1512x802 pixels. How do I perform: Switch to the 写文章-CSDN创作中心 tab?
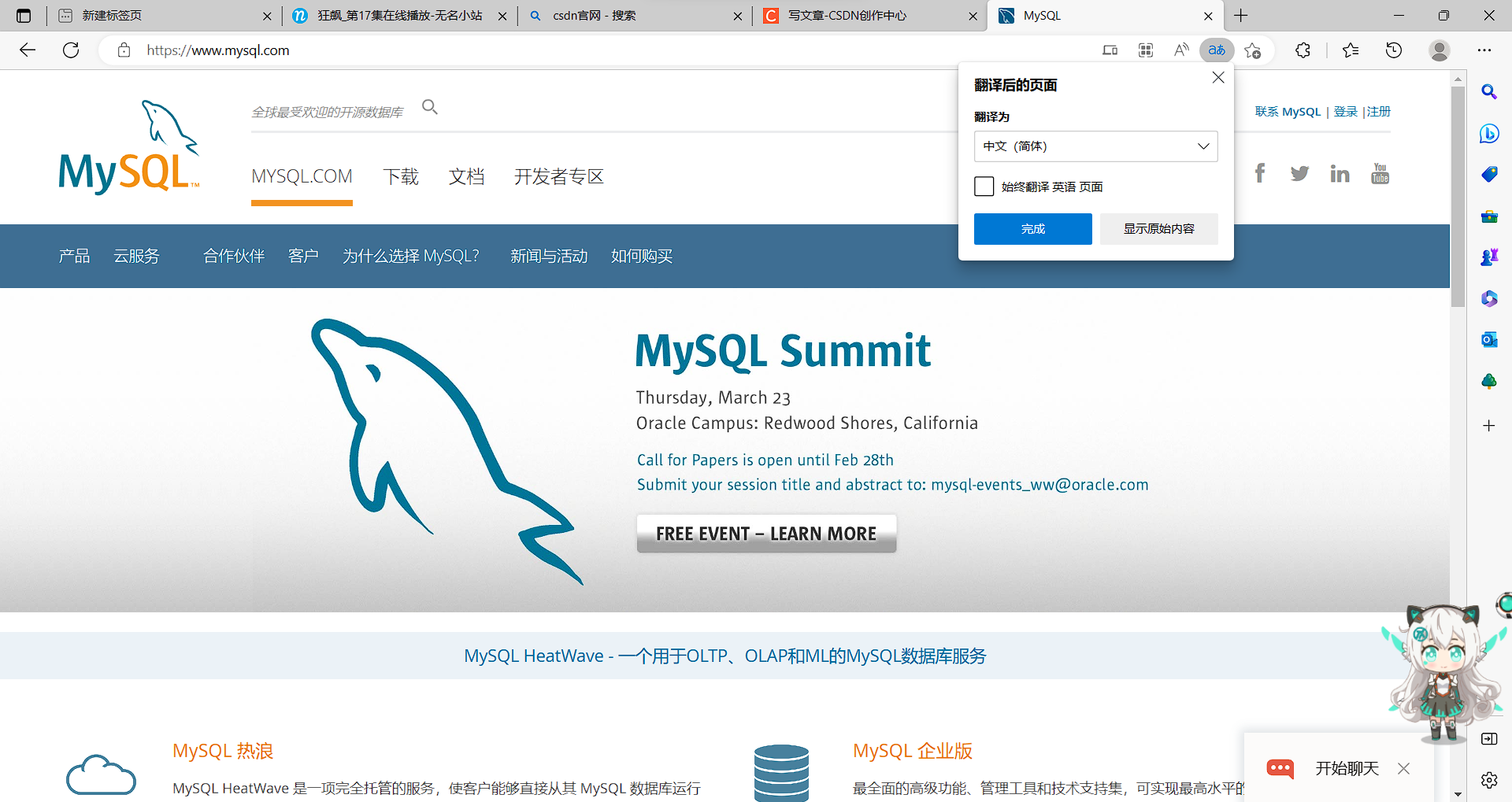click(x=869, y=16)
